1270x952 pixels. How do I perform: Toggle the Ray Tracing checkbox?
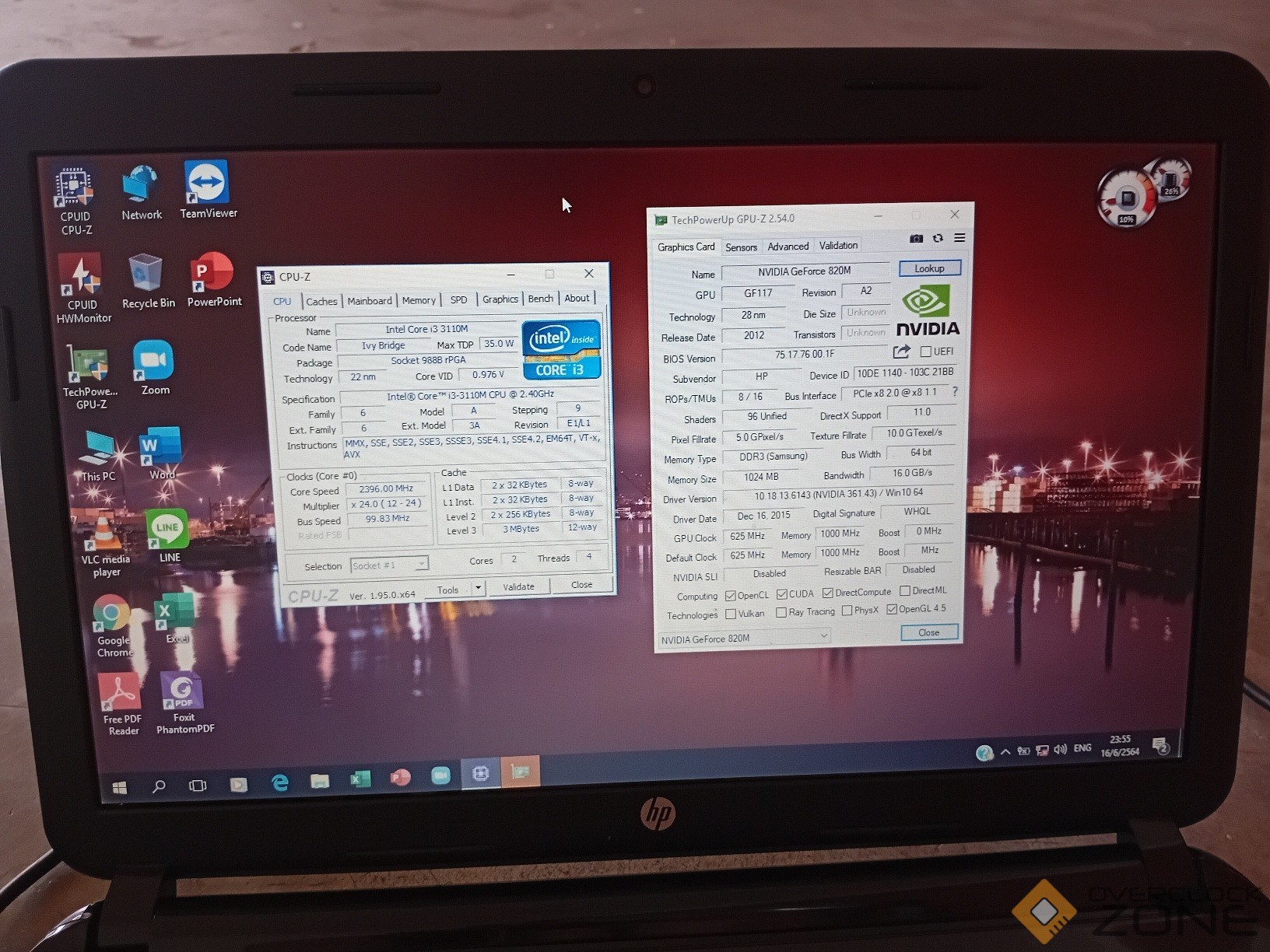coord(781,612)
